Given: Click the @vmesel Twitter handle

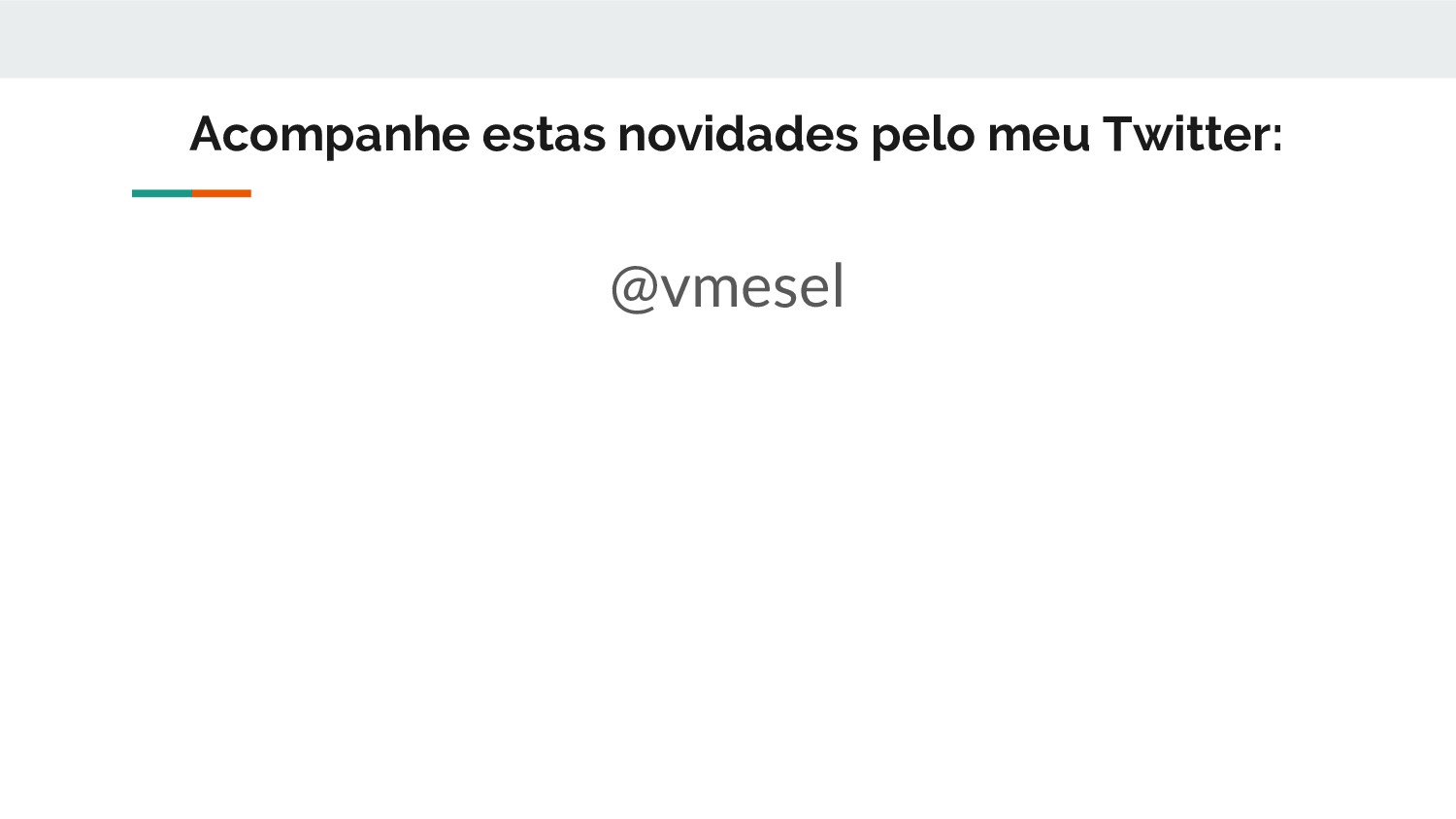Looking at the screenshot, I should pyautogui.click(x=727, y=287).
